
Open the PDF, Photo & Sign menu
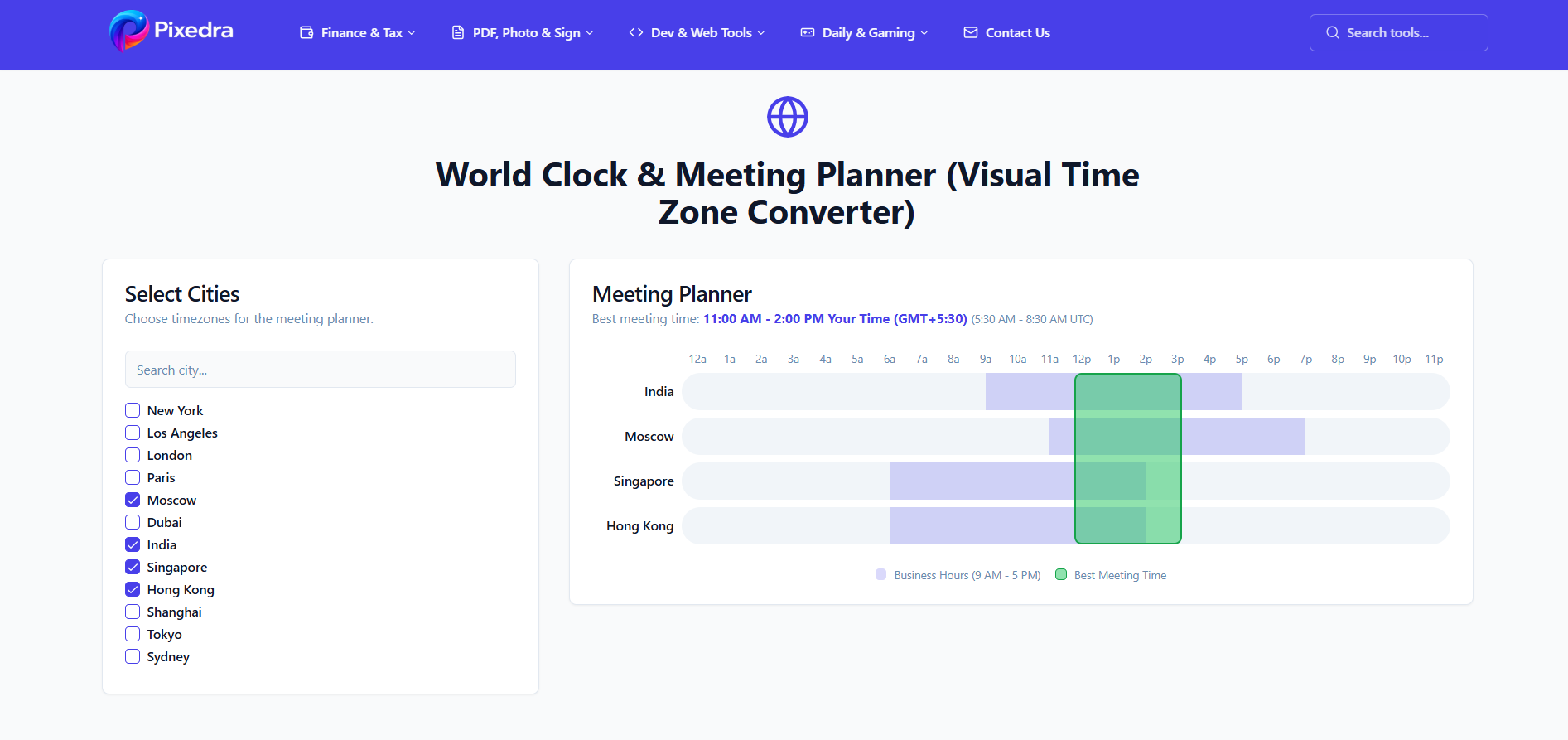pos(523,33)
